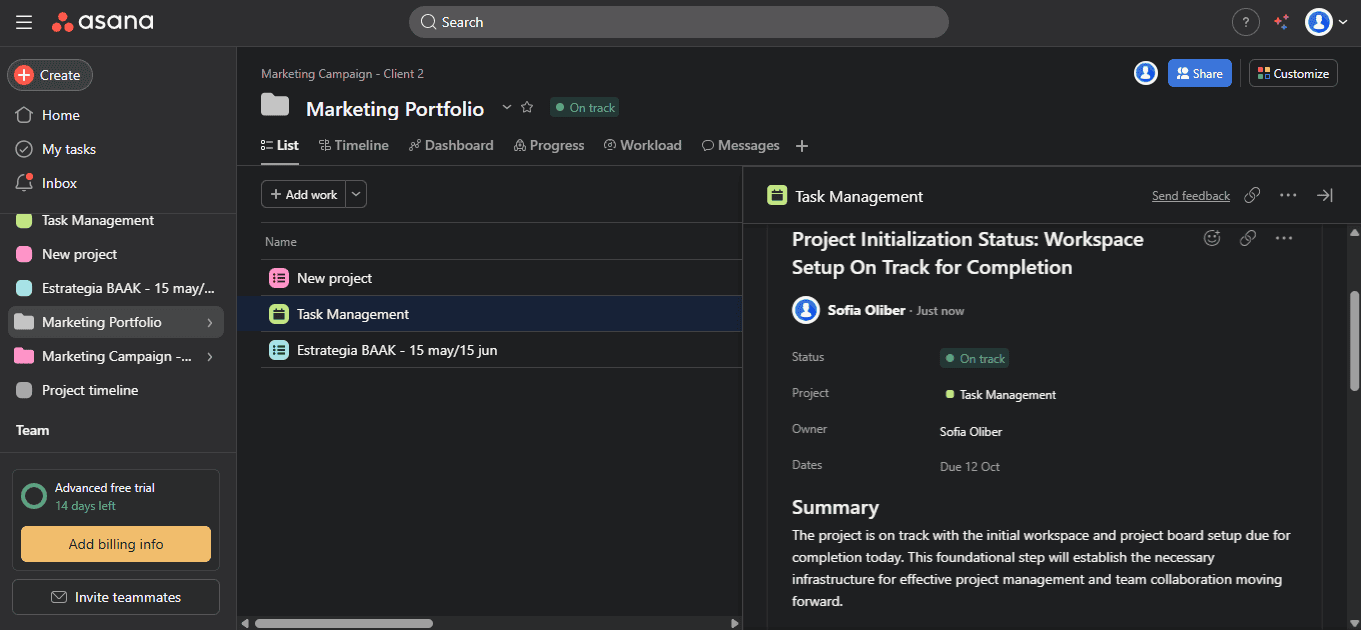Open more actions in Task Management header
Image resolution: width=1361 pixels, height=630 pixels.
[1288, 196]
